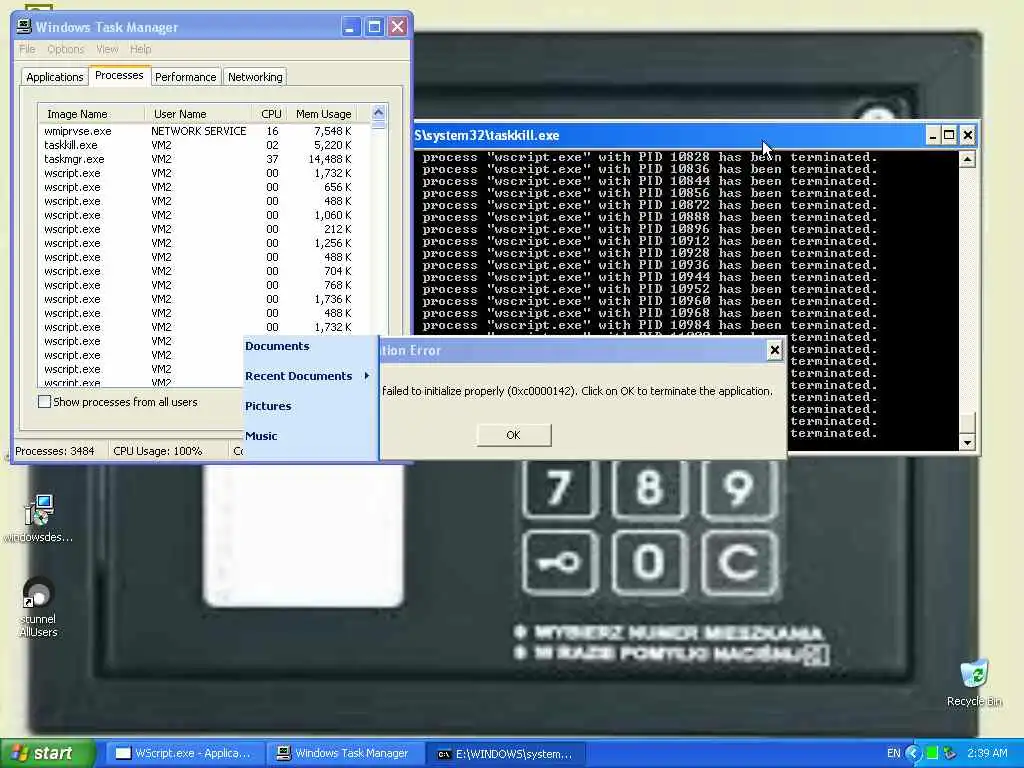Select the wscript.exe row using 704 K

198,271
